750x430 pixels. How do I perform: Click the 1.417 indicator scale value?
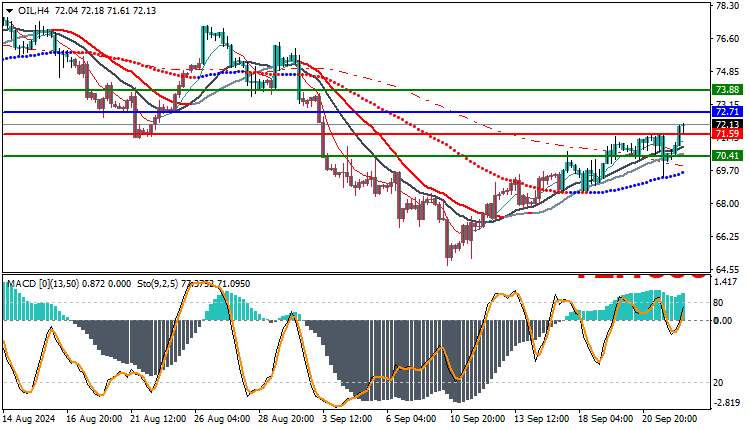coord(725,282)
